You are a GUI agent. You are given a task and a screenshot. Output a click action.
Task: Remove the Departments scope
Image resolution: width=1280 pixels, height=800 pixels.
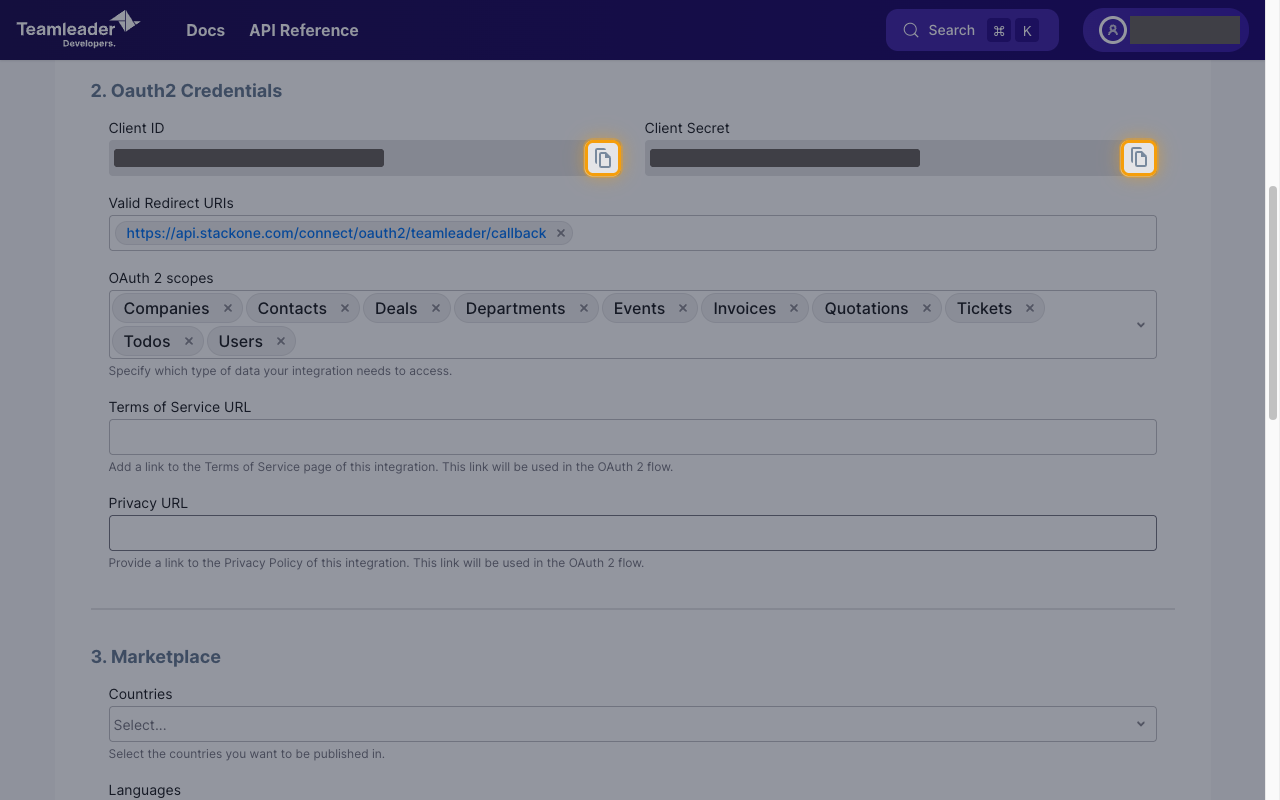[584, 308]
